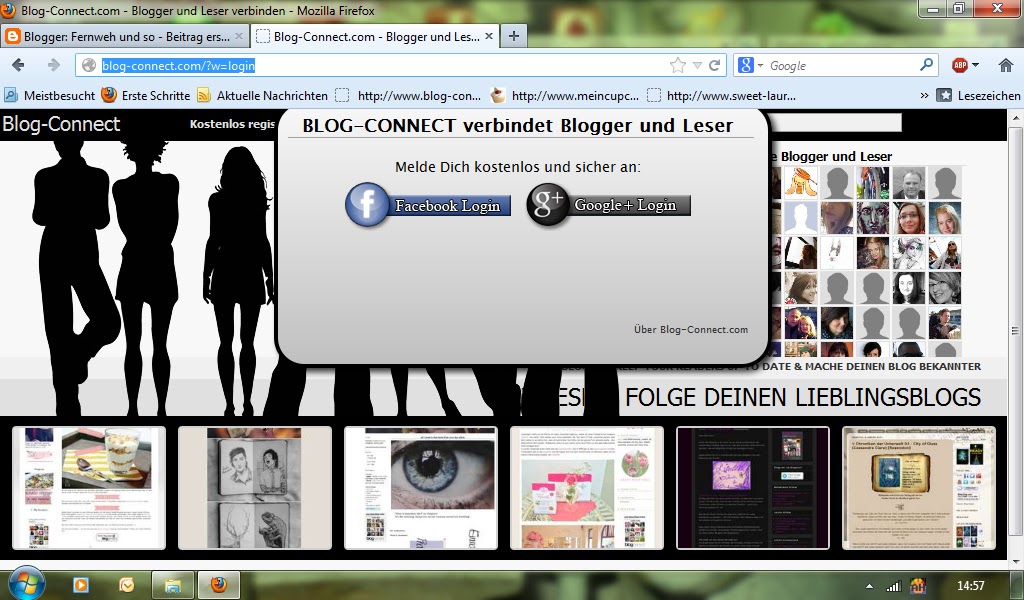
Task: Open the parchment book review blog thumbnail
Action: click(918, 488)
